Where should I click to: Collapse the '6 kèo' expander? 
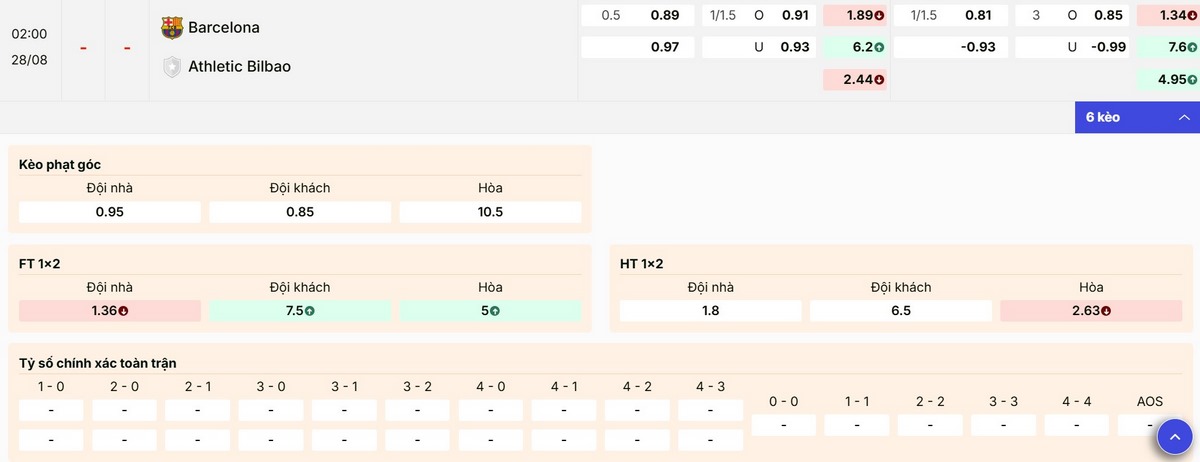pos(1137,117)
